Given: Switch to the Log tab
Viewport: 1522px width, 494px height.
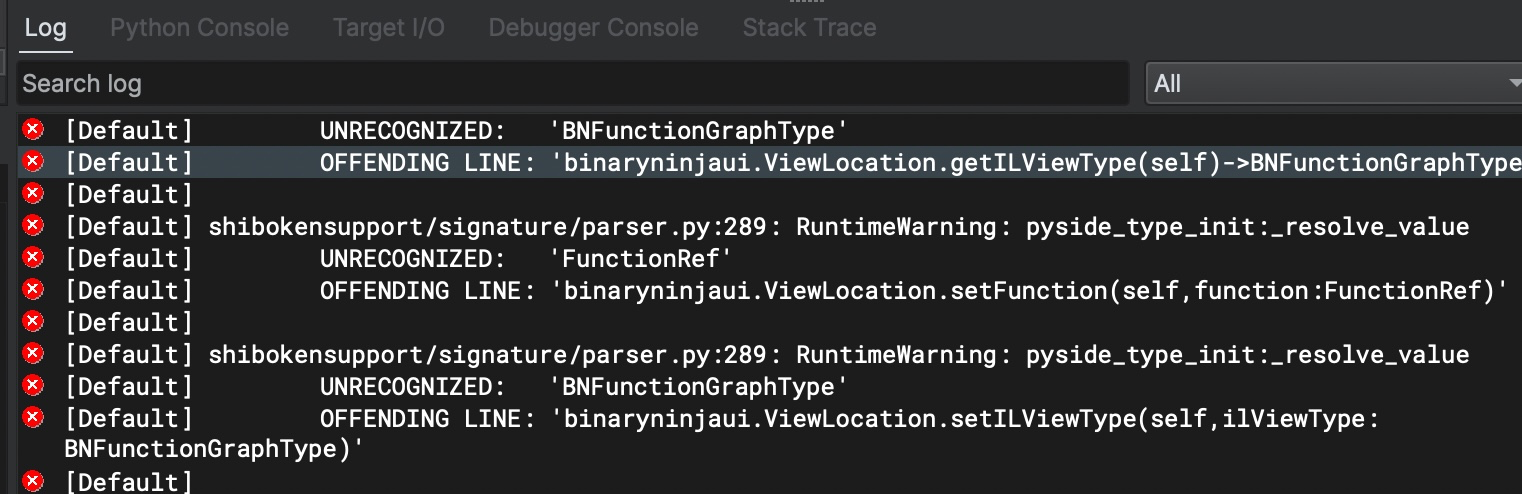Looking at the screenshot, I should click(45, 27).
